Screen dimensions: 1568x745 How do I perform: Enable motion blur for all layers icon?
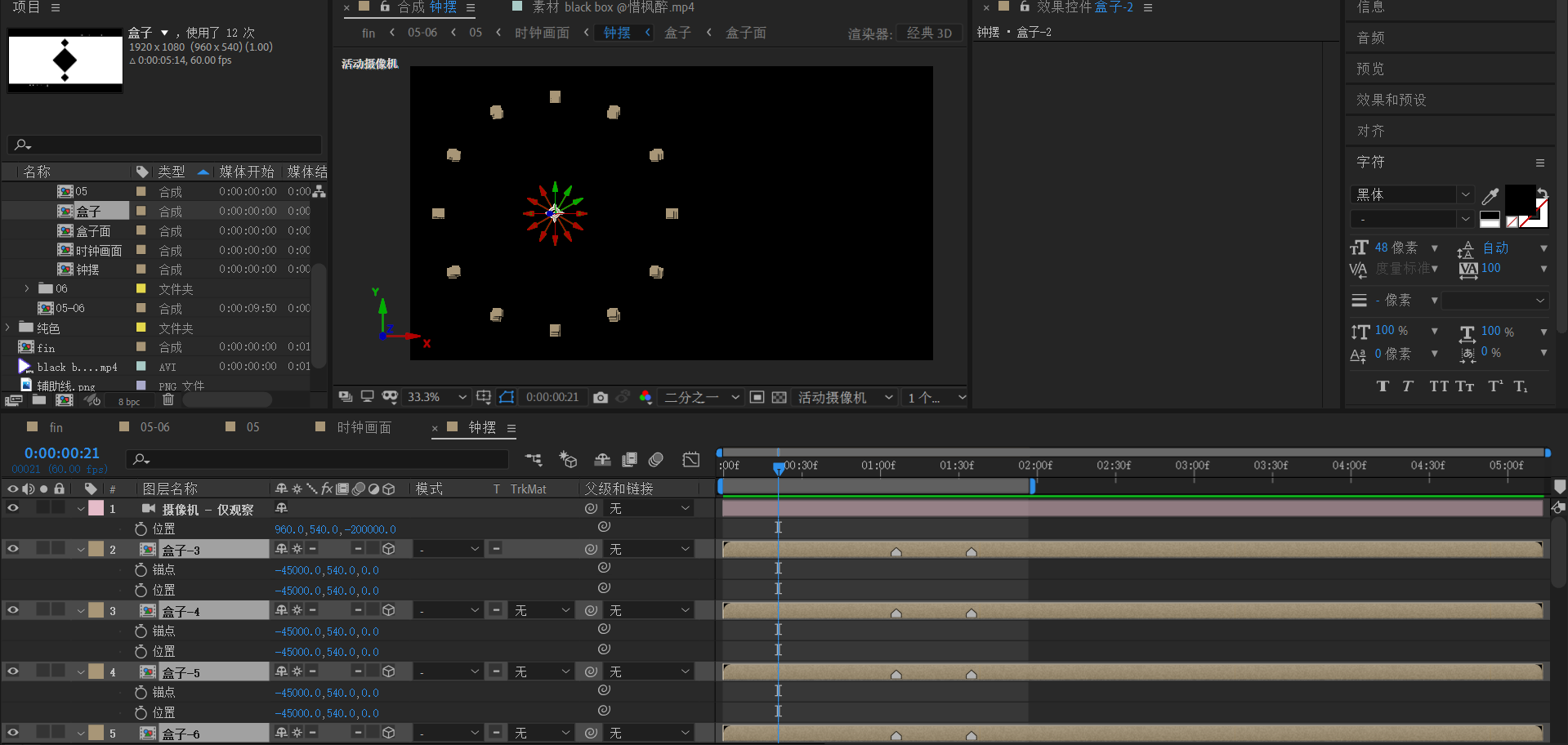(655, 460)
